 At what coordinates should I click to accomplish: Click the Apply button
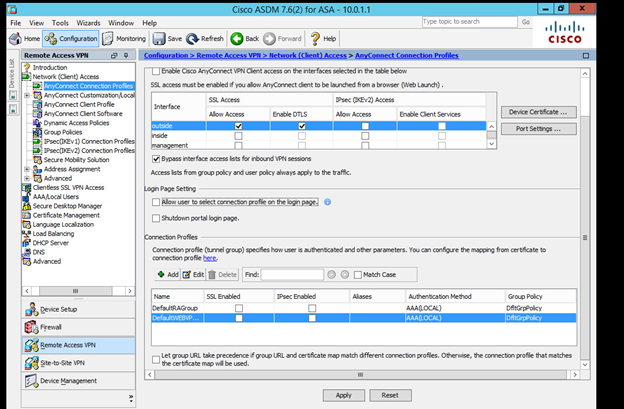coord(343,395)
